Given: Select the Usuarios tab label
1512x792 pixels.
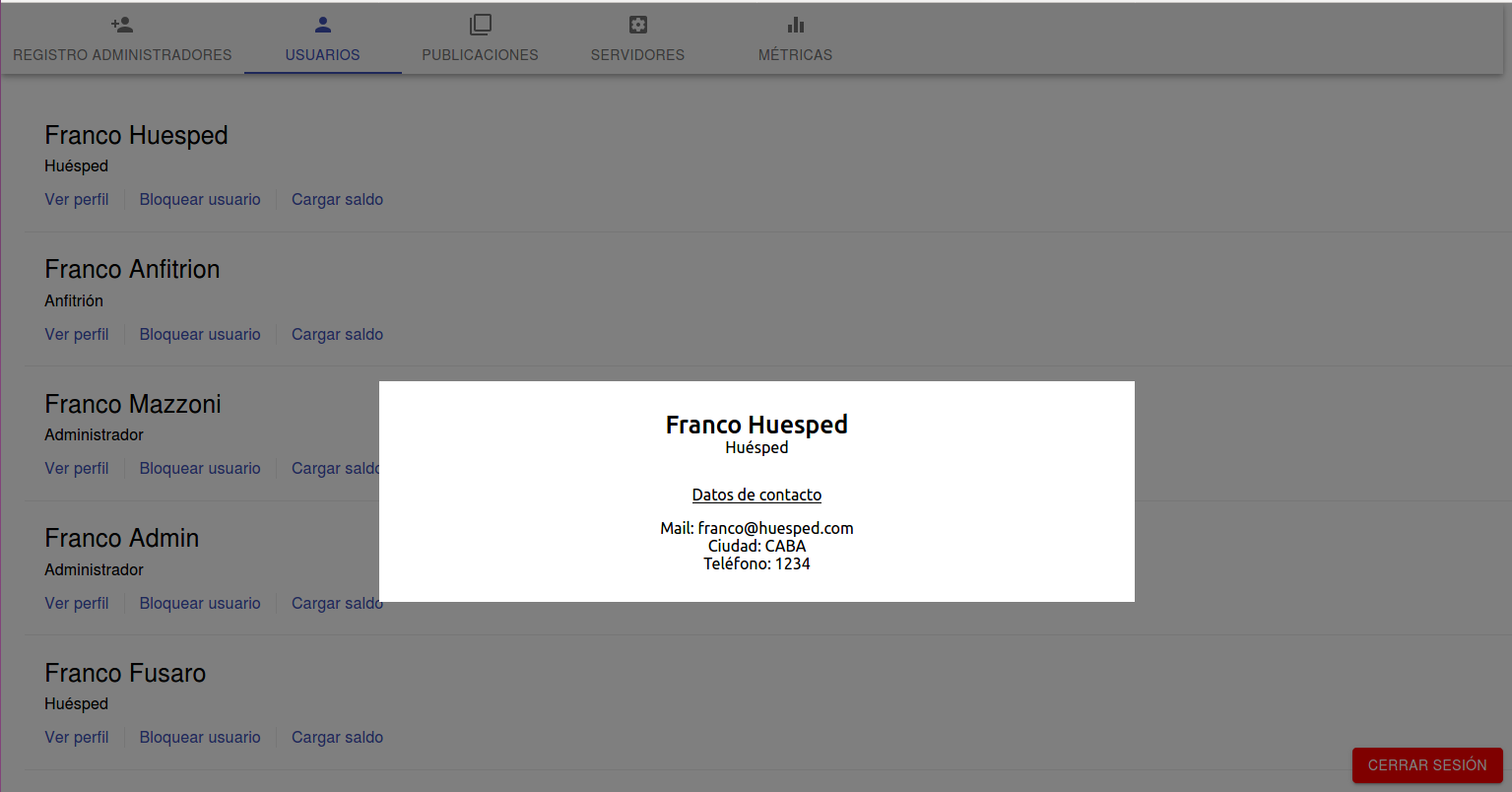Looking at the screenshot, I should [323, 55].
